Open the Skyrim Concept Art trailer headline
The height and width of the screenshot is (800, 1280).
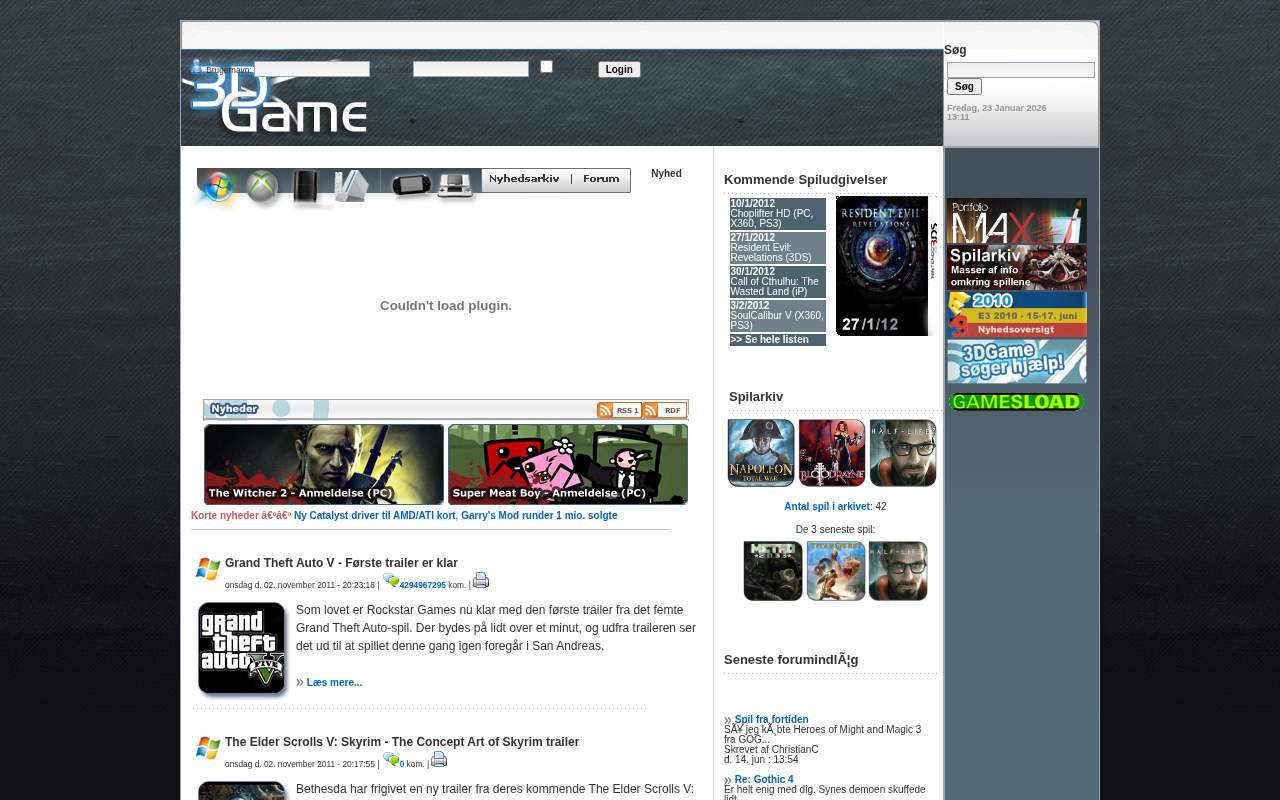[402, 742]
